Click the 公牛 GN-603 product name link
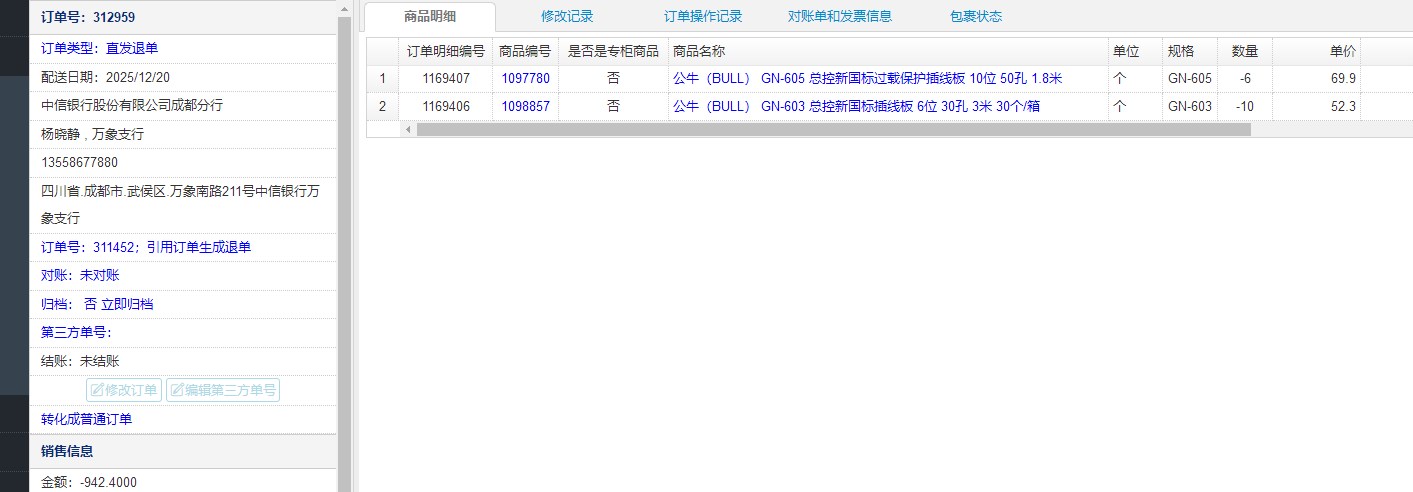 [855, 106]
